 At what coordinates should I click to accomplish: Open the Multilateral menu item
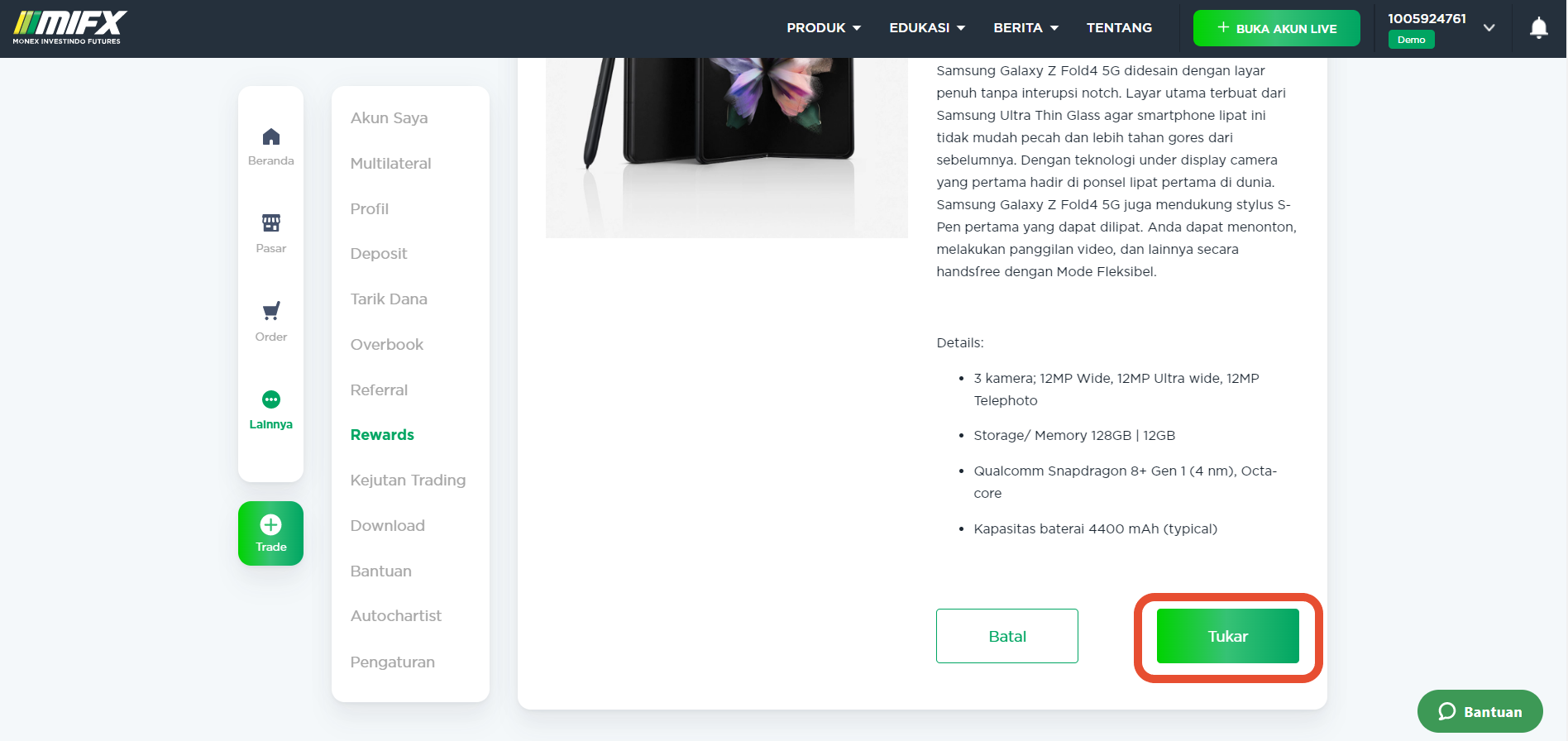coord(390,164)
